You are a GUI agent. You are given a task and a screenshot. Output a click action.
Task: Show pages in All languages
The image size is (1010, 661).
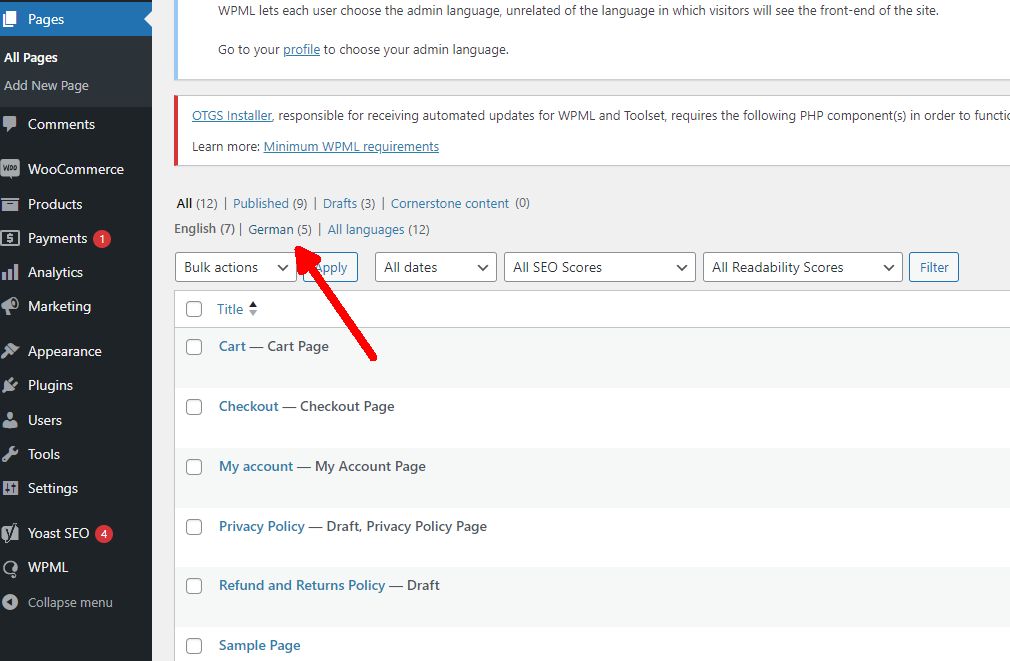(366, 229)
